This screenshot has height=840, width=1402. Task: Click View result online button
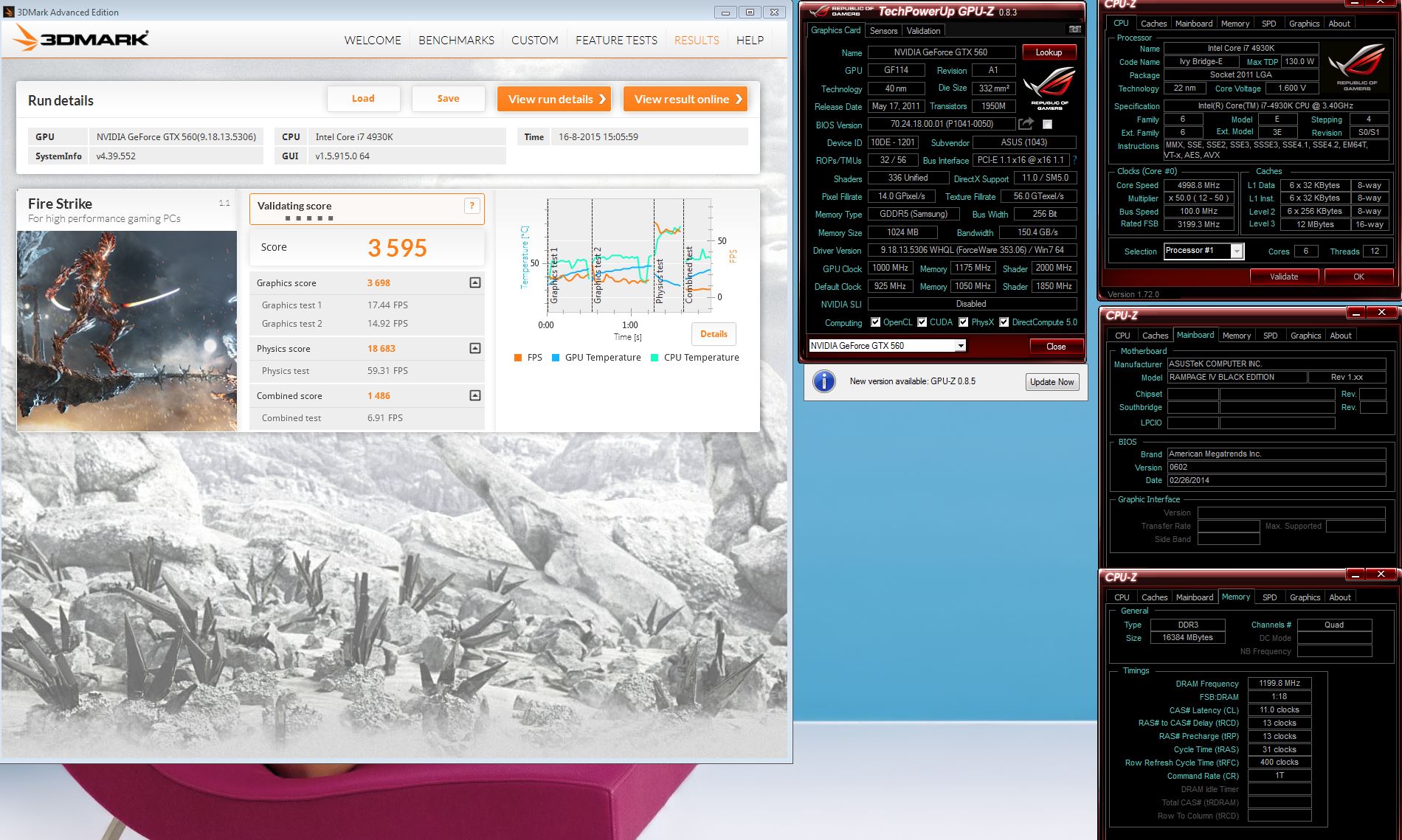(x=686, y=99)
